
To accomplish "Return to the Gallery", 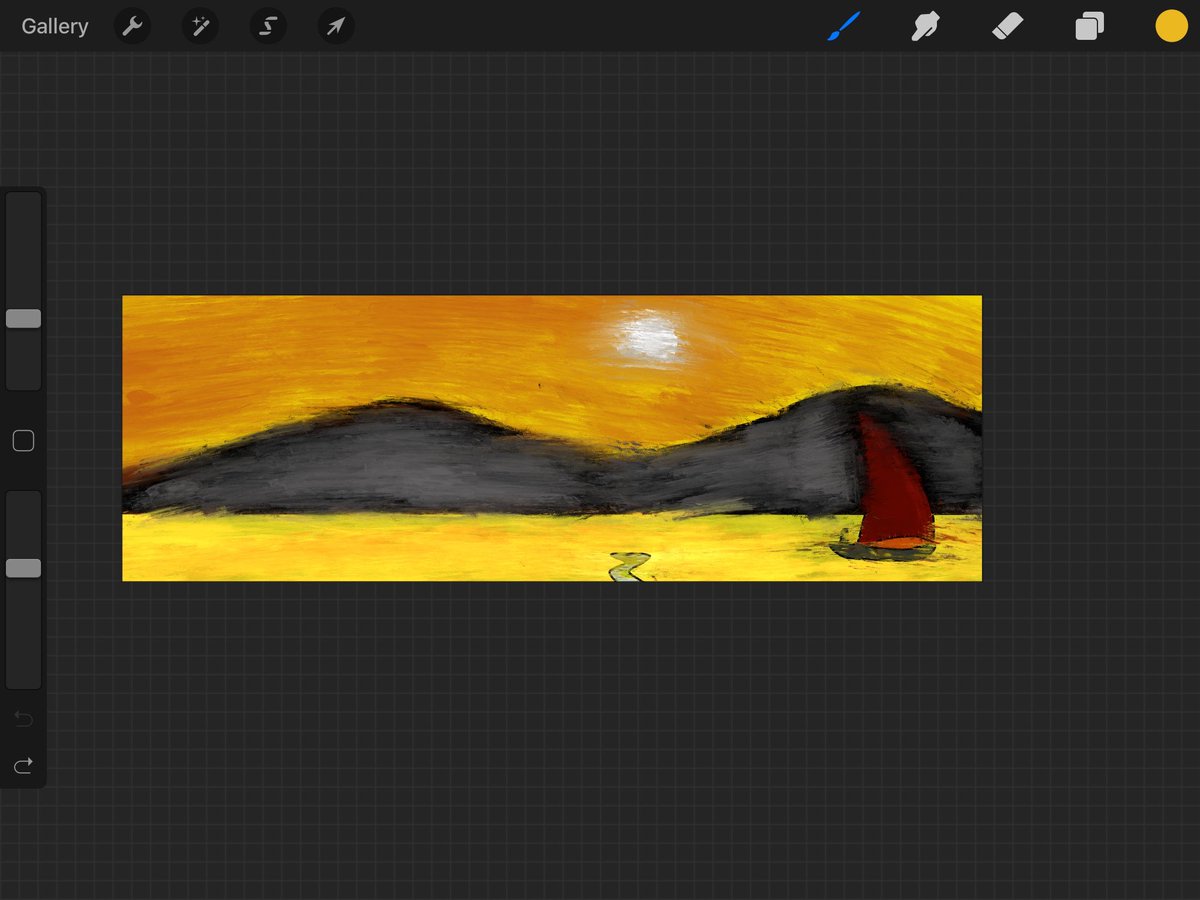I will point(54,26).
